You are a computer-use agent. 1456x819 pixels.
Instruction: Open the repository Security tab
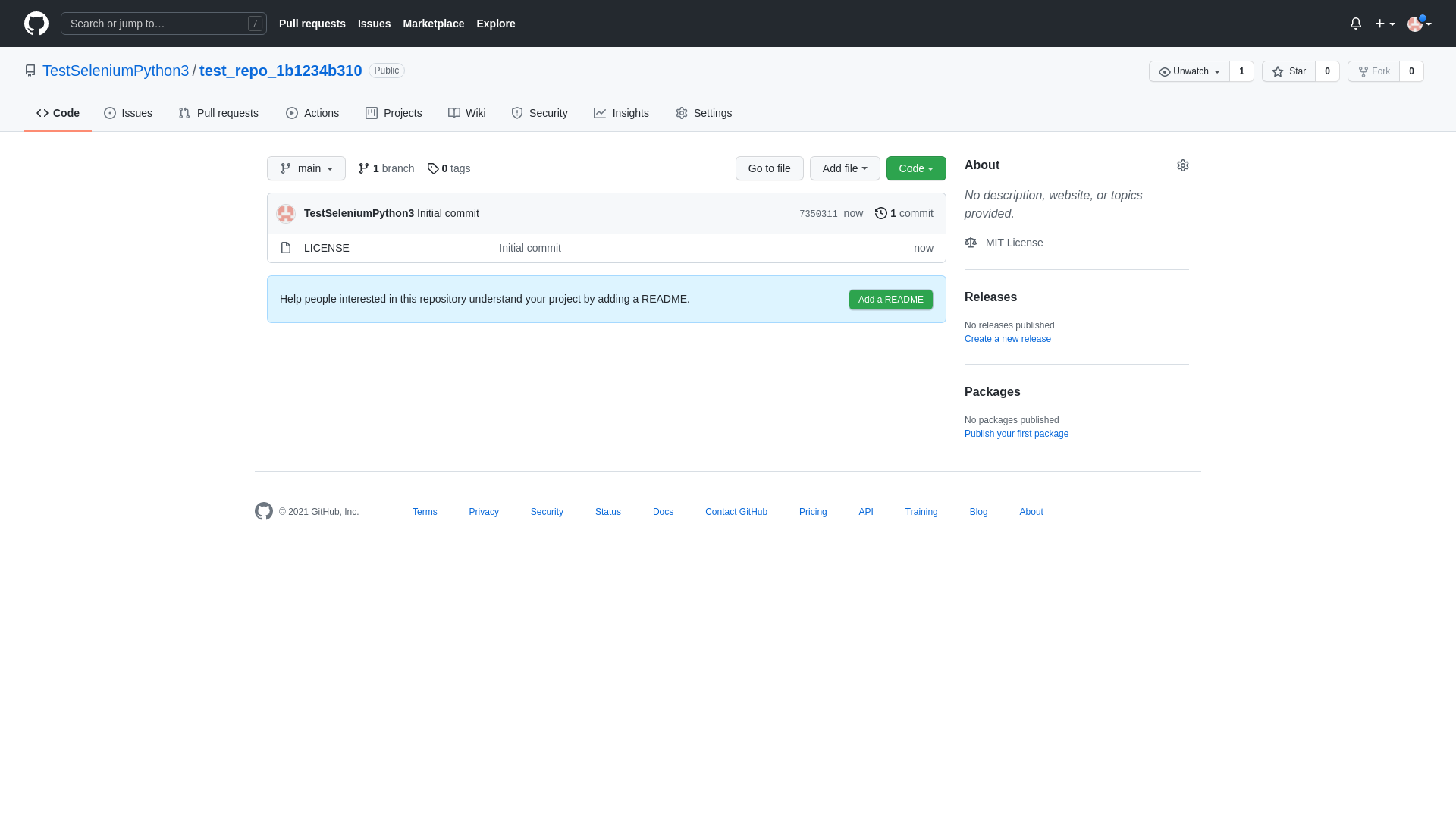[539, 113]
